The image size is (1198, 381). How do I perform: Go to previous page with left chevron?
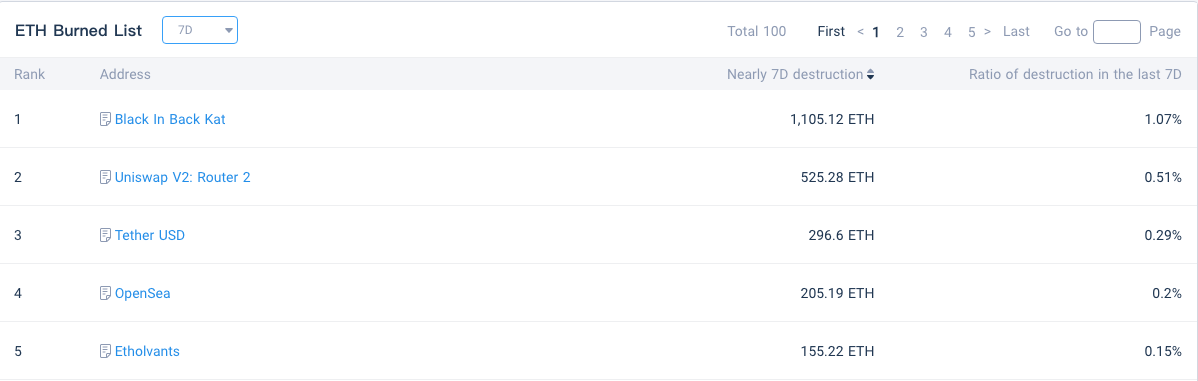pyautogui.click(x=860, y=31)
